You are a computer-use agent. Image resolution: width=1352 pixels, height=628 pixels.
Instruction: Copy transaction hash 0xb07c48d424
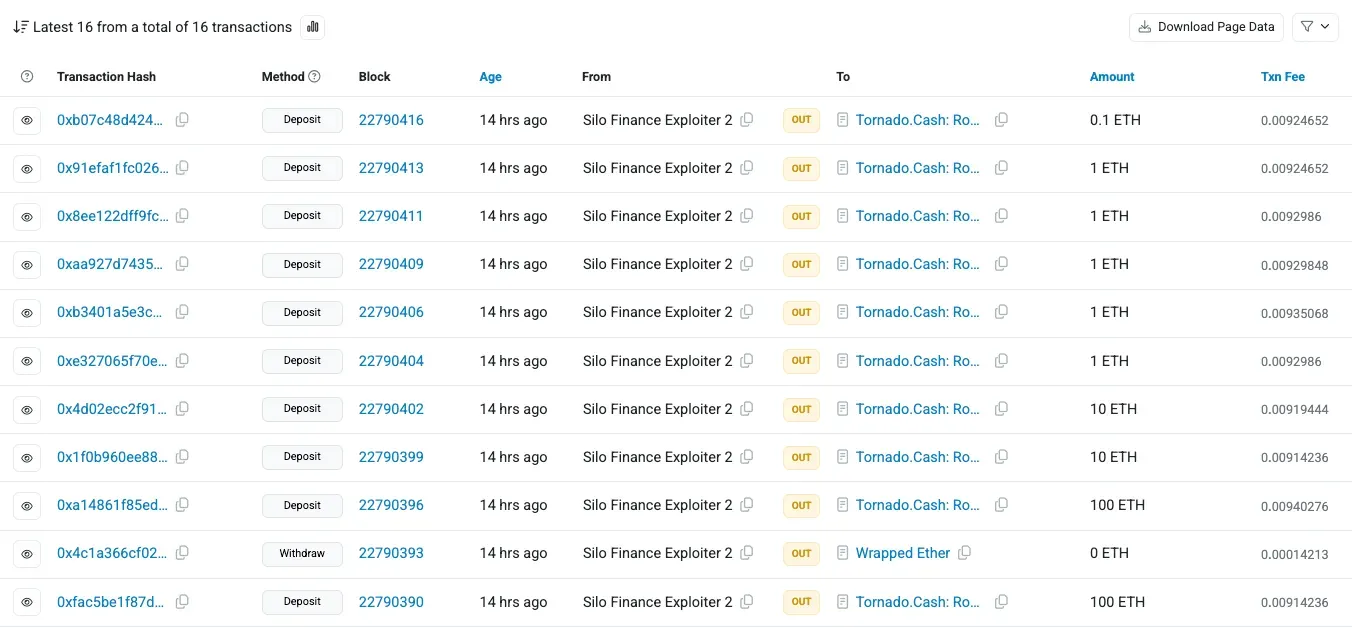[x=182, y=120]
